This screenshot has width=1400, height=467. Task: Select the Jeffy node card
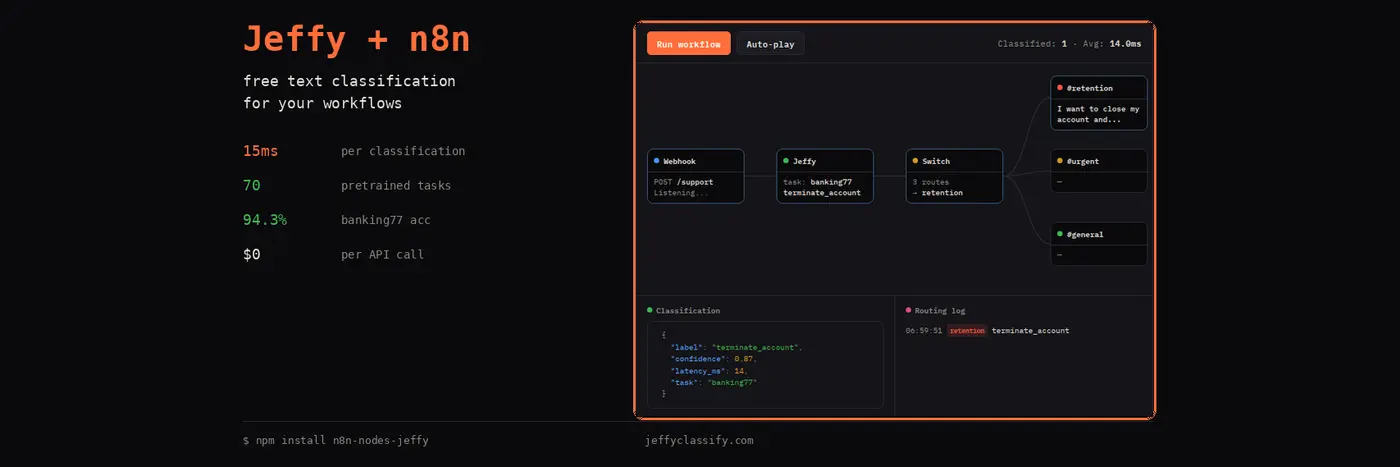825,176
